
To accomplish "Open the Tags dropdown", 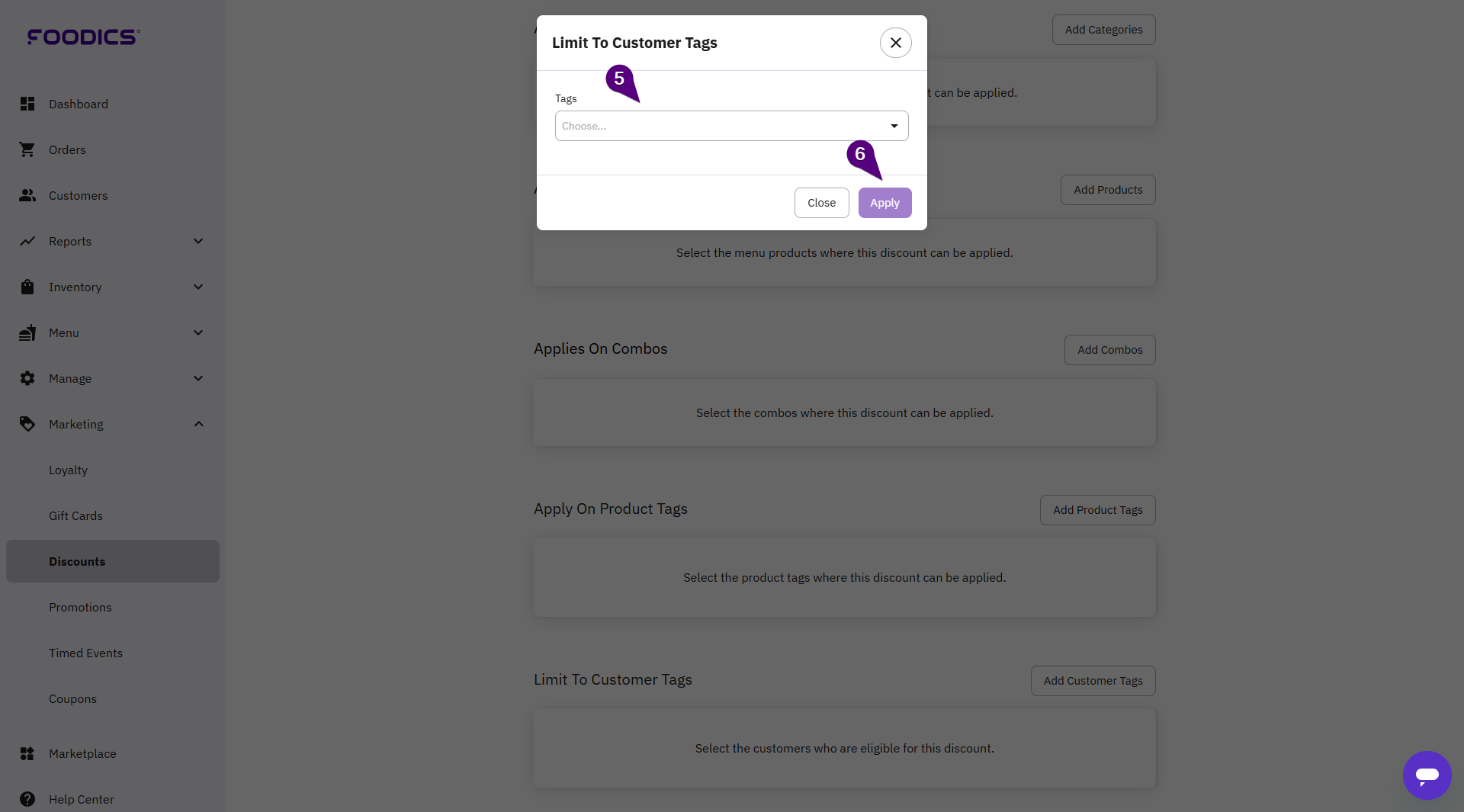I will (x=731, y=126).
